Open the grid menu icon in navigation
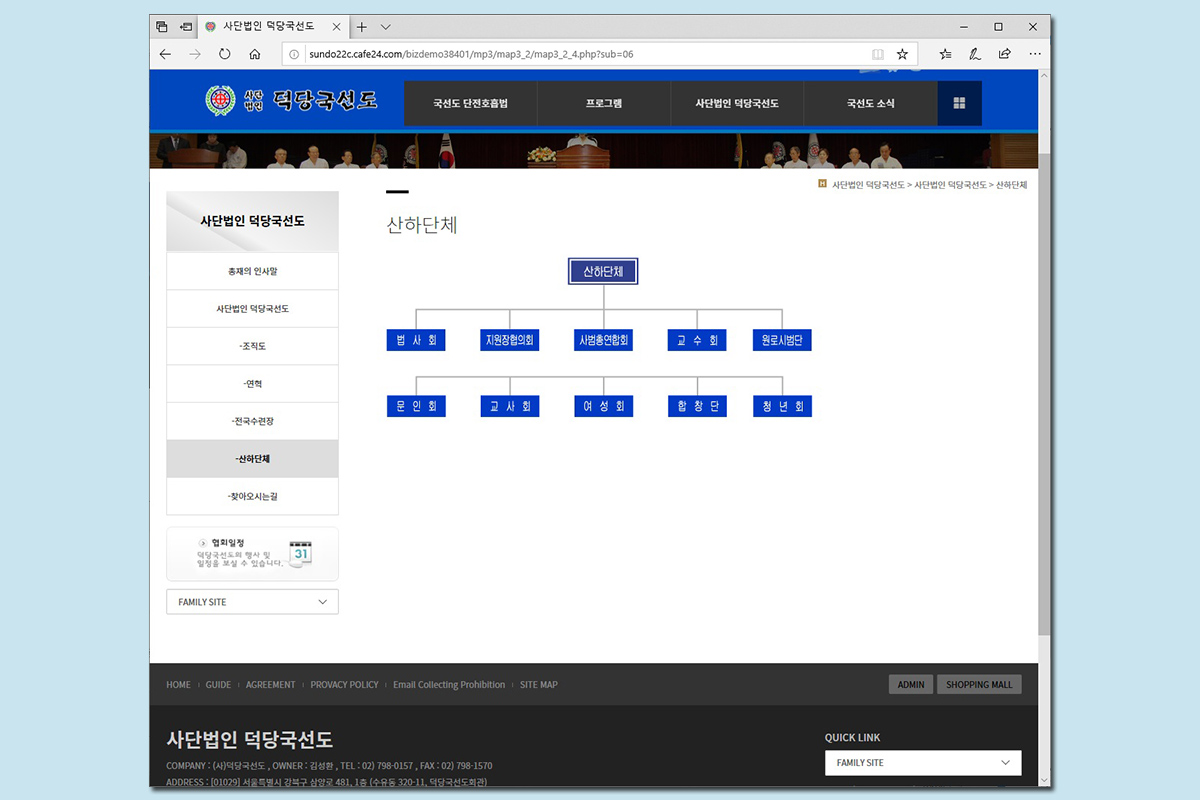This screenshot has width=1200, height=800. click(x=959, y=103)
